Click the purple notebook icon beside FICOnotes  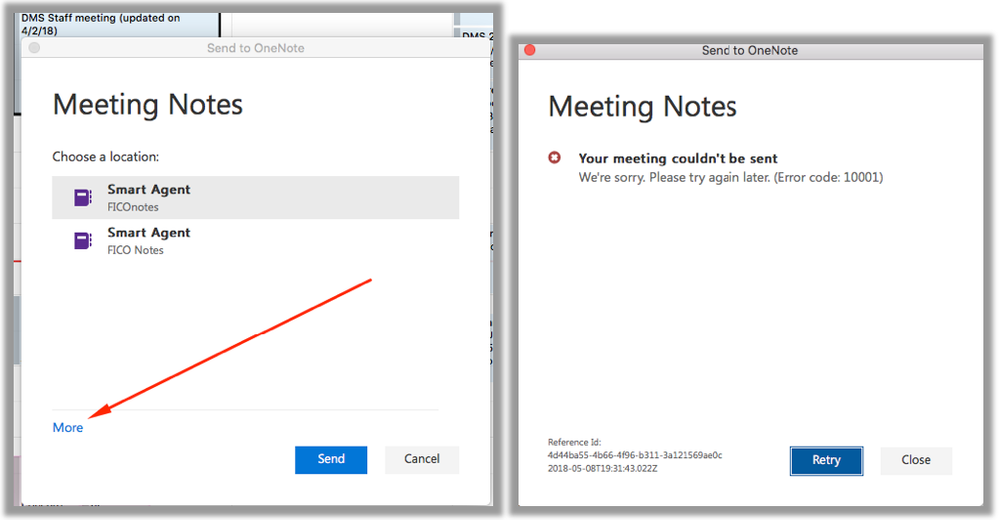coord(83,198)
